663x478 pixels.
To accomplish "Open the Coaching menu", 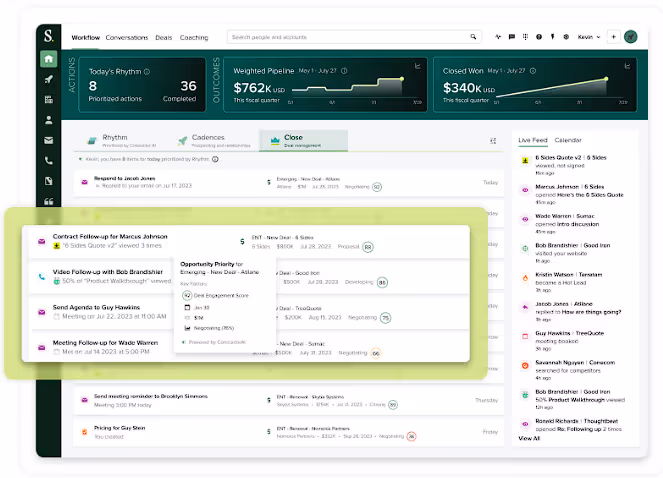I will point(194,37).
